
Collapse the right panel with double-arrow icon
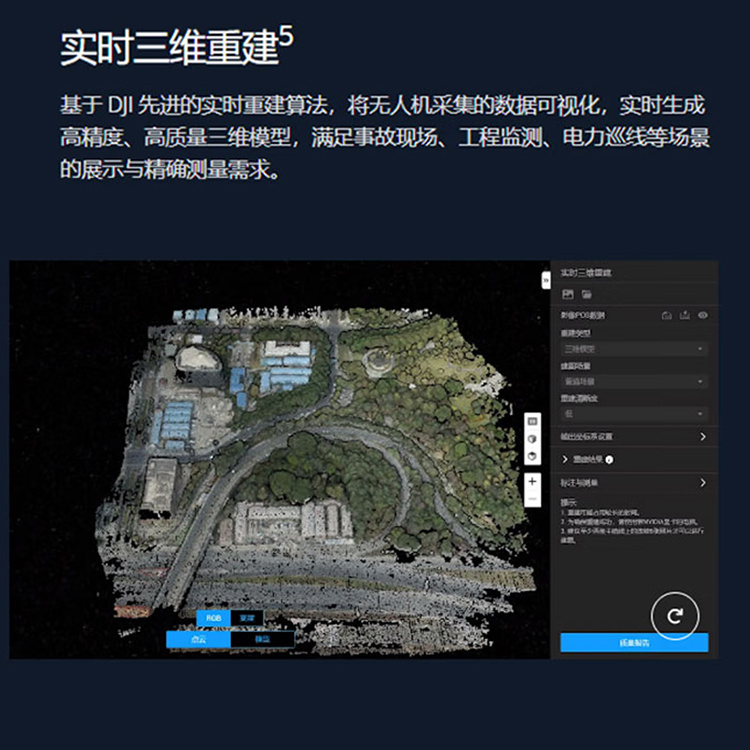tap(546, 281)
